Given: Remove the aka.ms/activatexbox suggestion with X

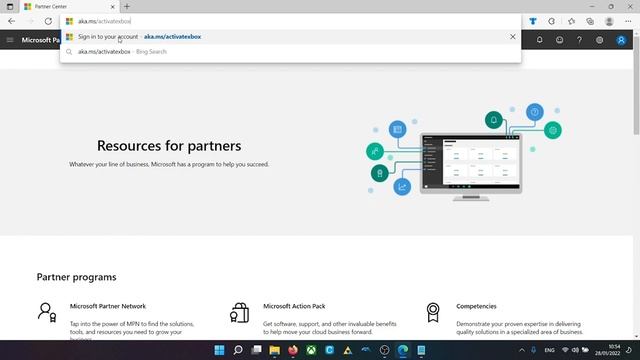Looking at the screenshot, I should tap(513, 37).
